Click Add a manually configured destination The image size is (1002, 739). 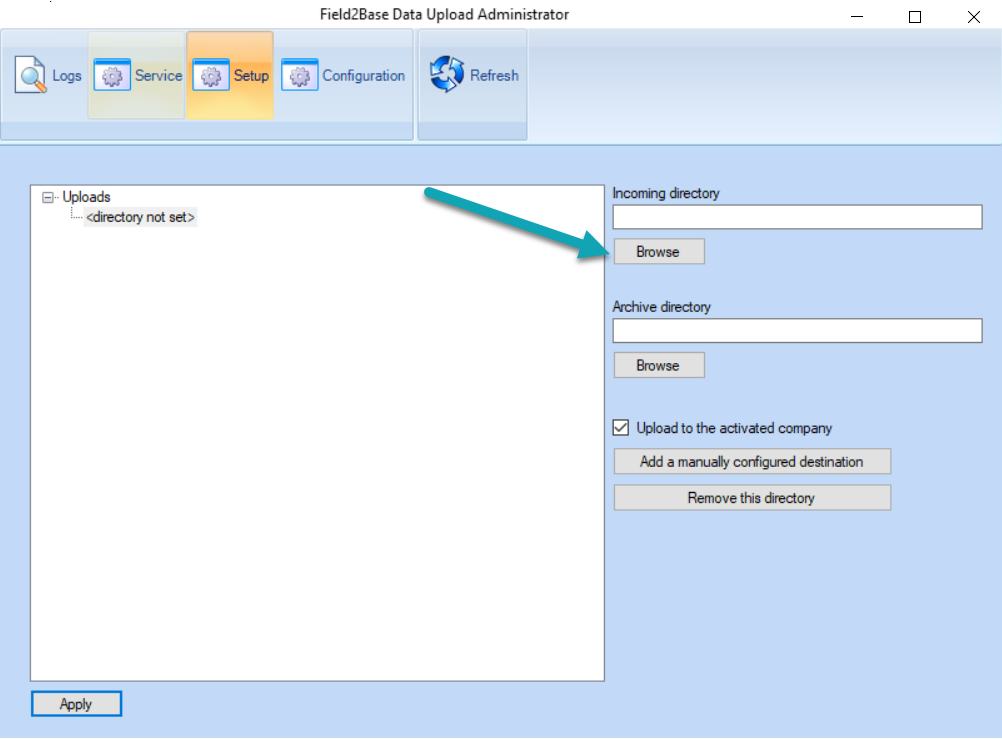[x=752, y=461]
